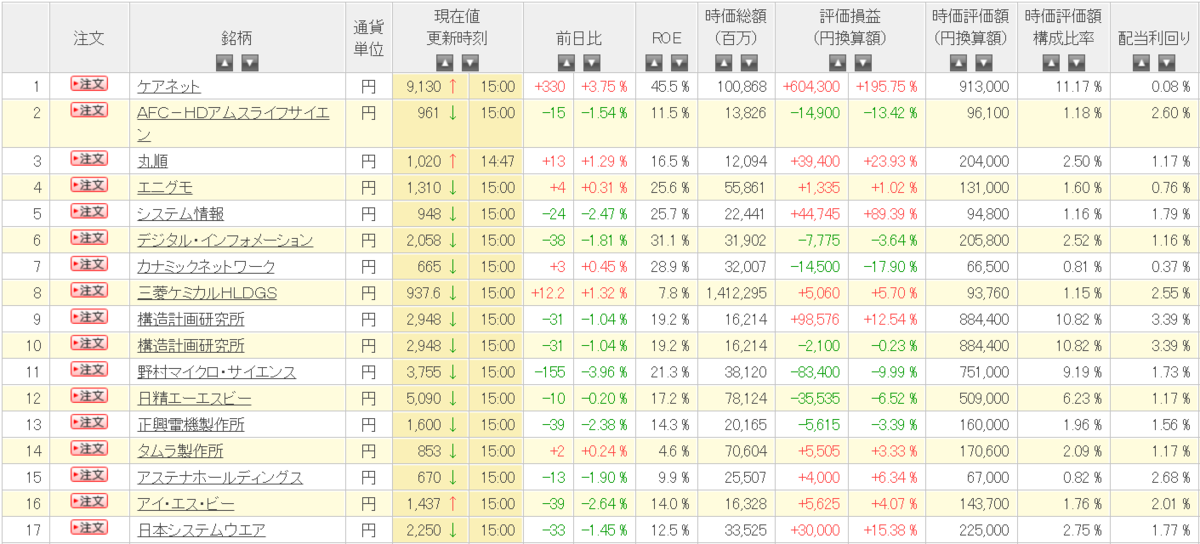The width and height of the screenshot is (1200, 544).
Task: Open the AFC-HDアムスライフサイエン stock link
Action: click(233, 123)
